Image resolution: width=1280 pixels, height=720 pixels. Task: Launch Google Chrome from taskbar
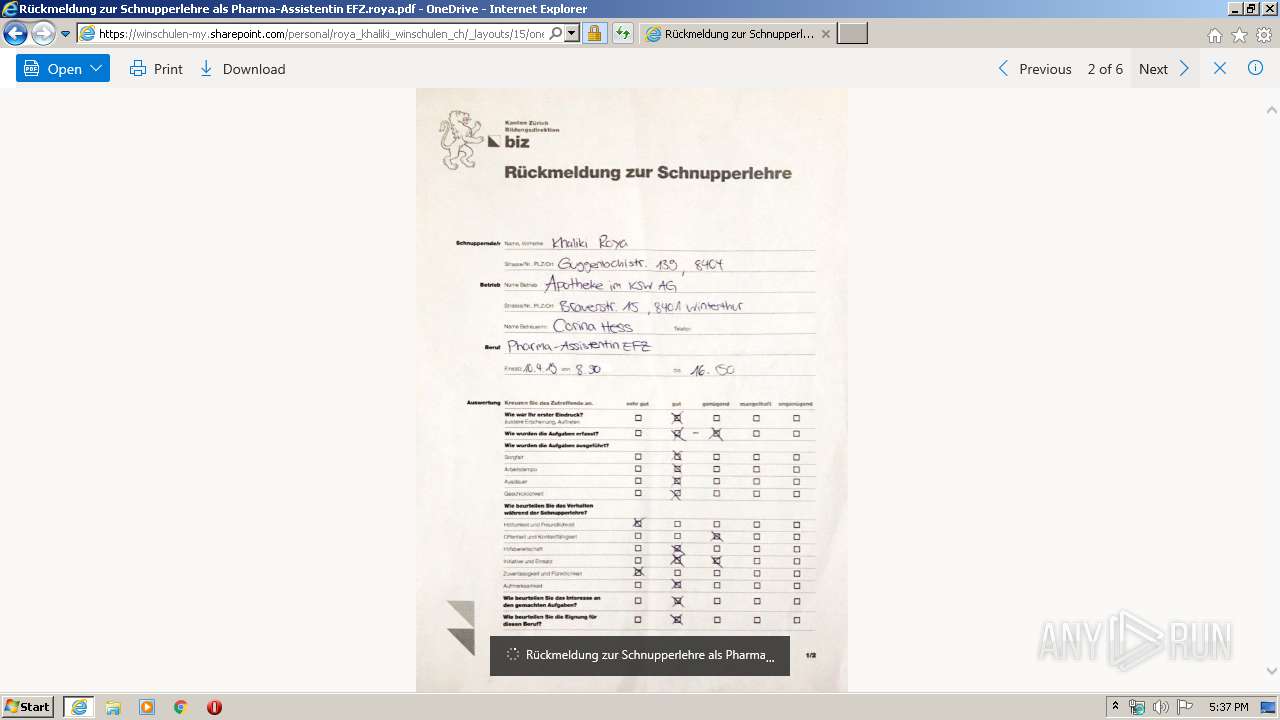pos(181,707)
